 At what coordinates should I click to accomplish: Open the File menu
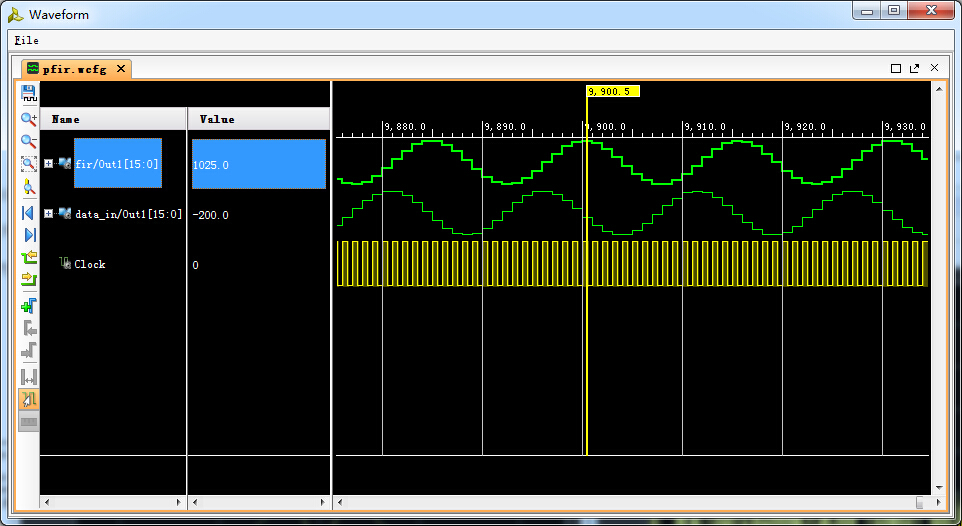click(27, 40)
